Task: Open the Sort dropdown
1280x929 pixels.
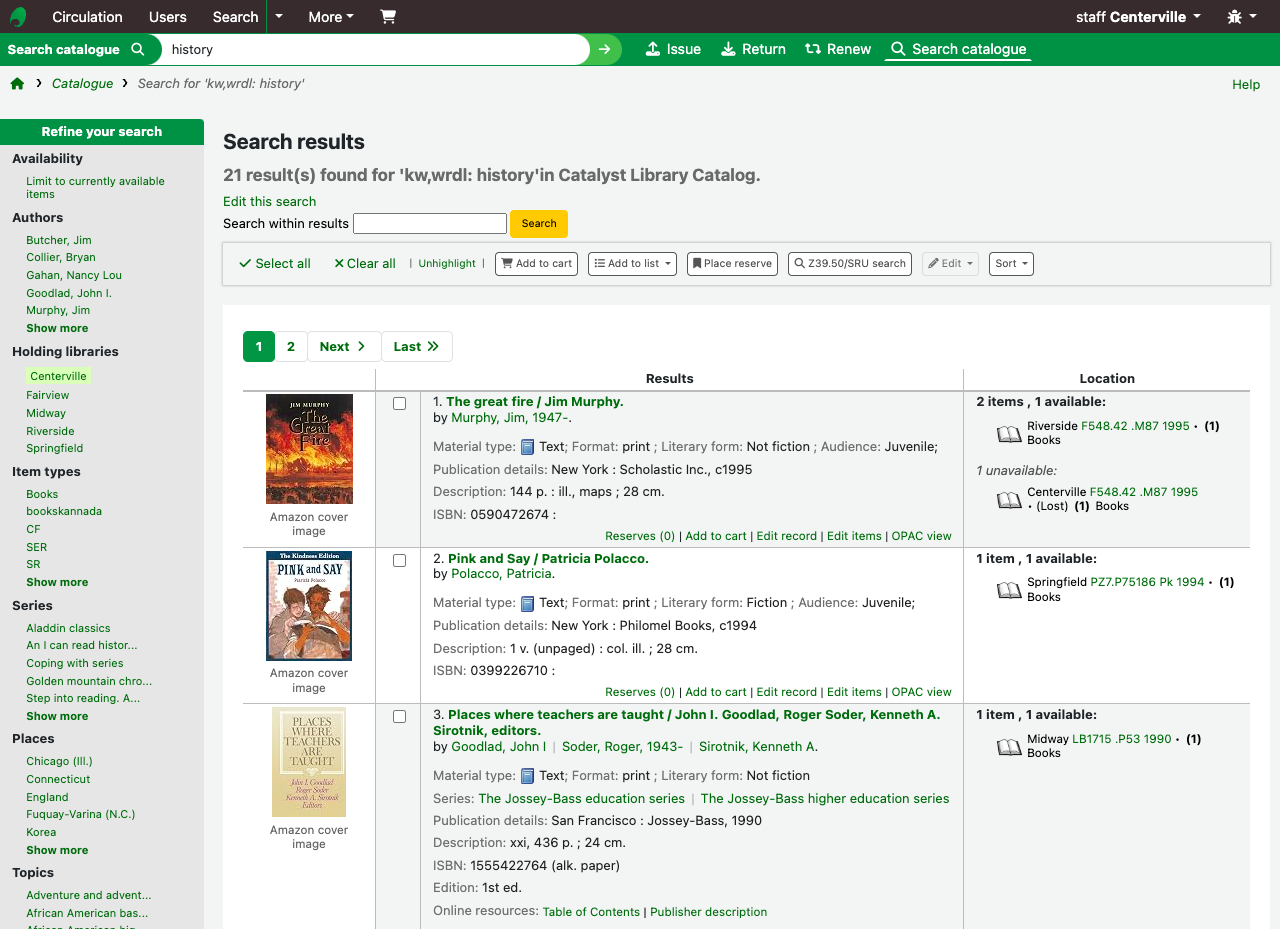Action: (1011, 264)
